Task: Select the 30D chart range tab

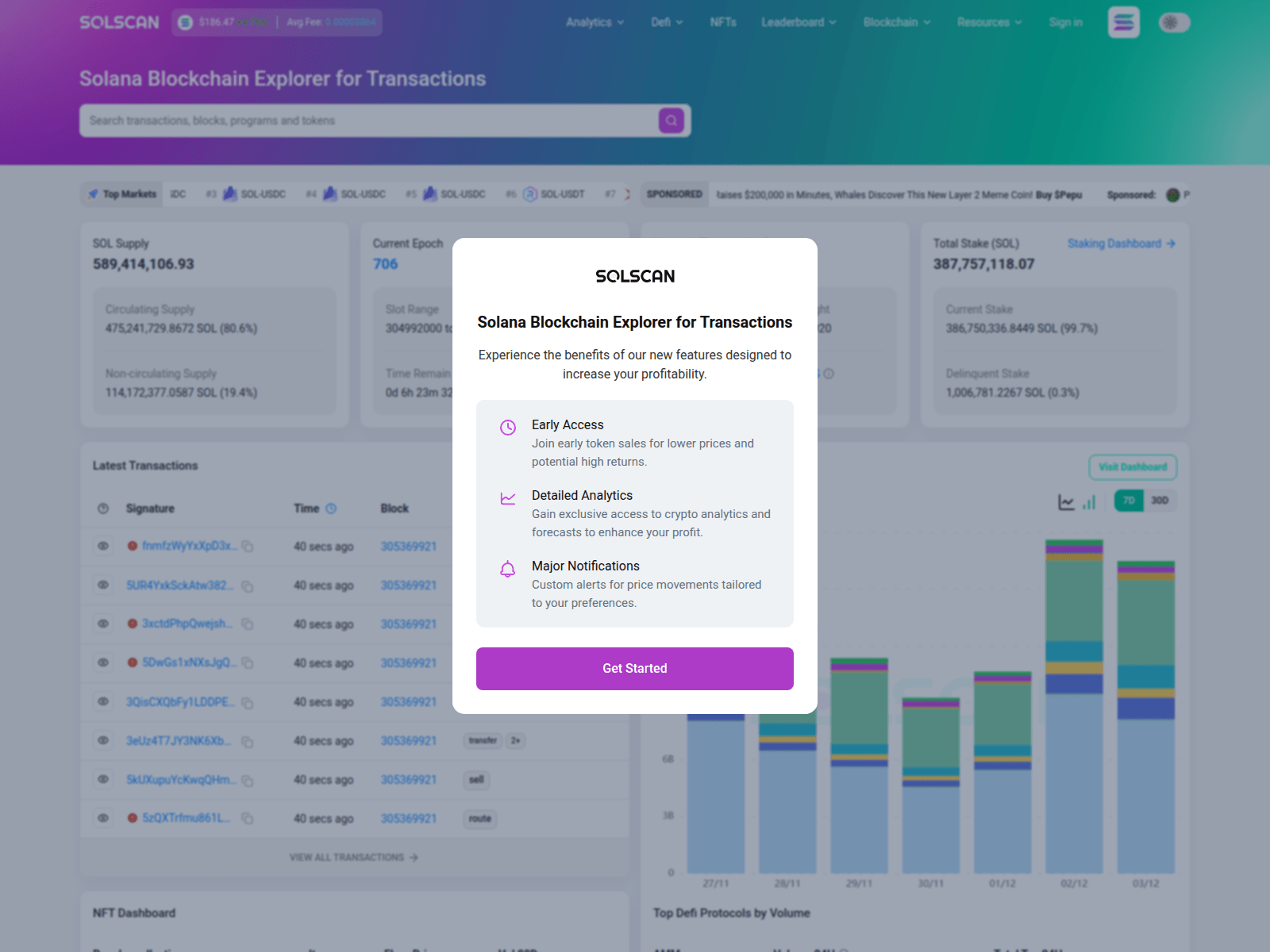Action: [x=1160, y=501]
